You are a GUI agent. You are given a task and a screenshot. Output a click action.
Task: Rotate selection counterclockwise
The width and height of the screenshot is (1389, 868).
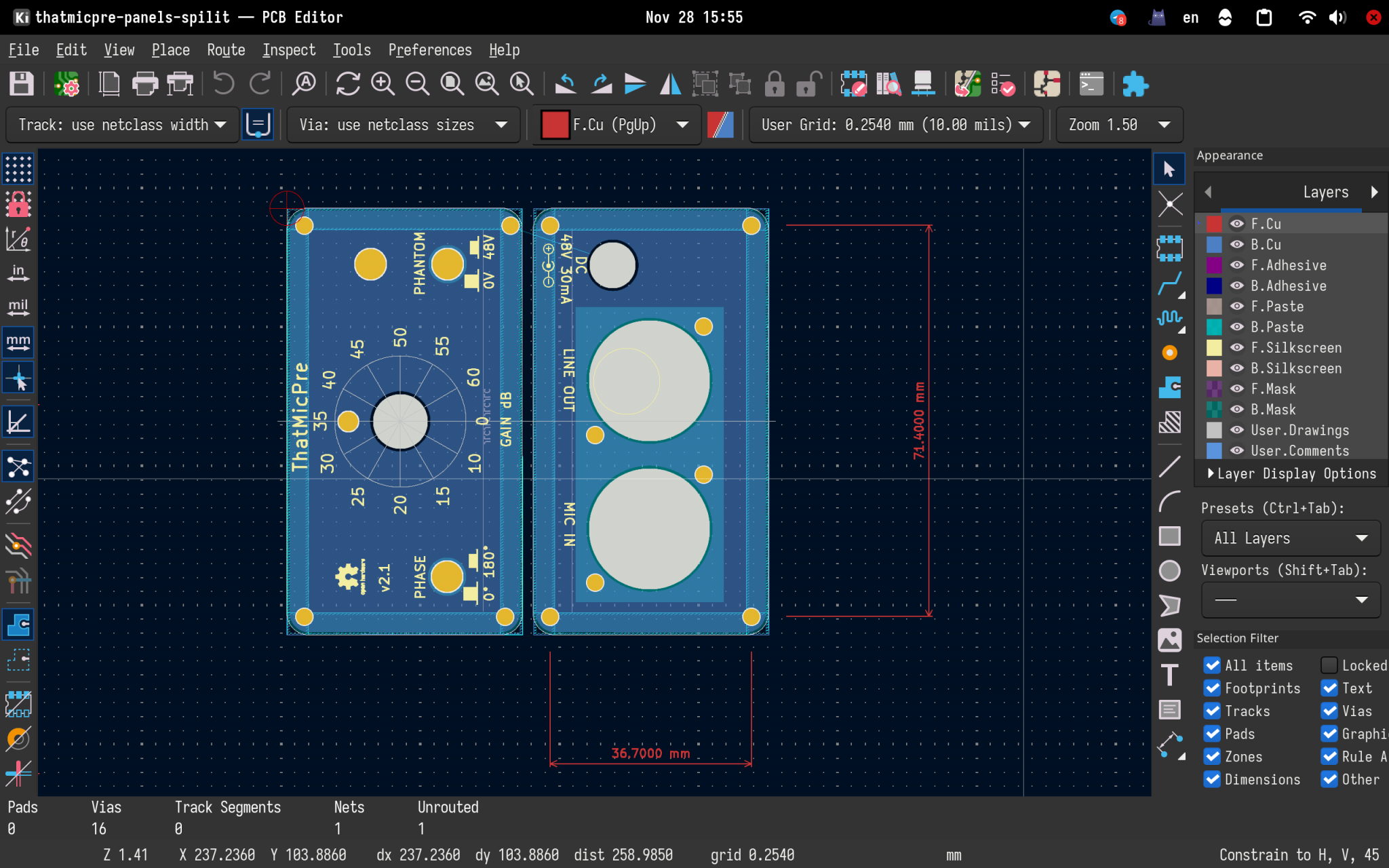(x=565, y=84)
